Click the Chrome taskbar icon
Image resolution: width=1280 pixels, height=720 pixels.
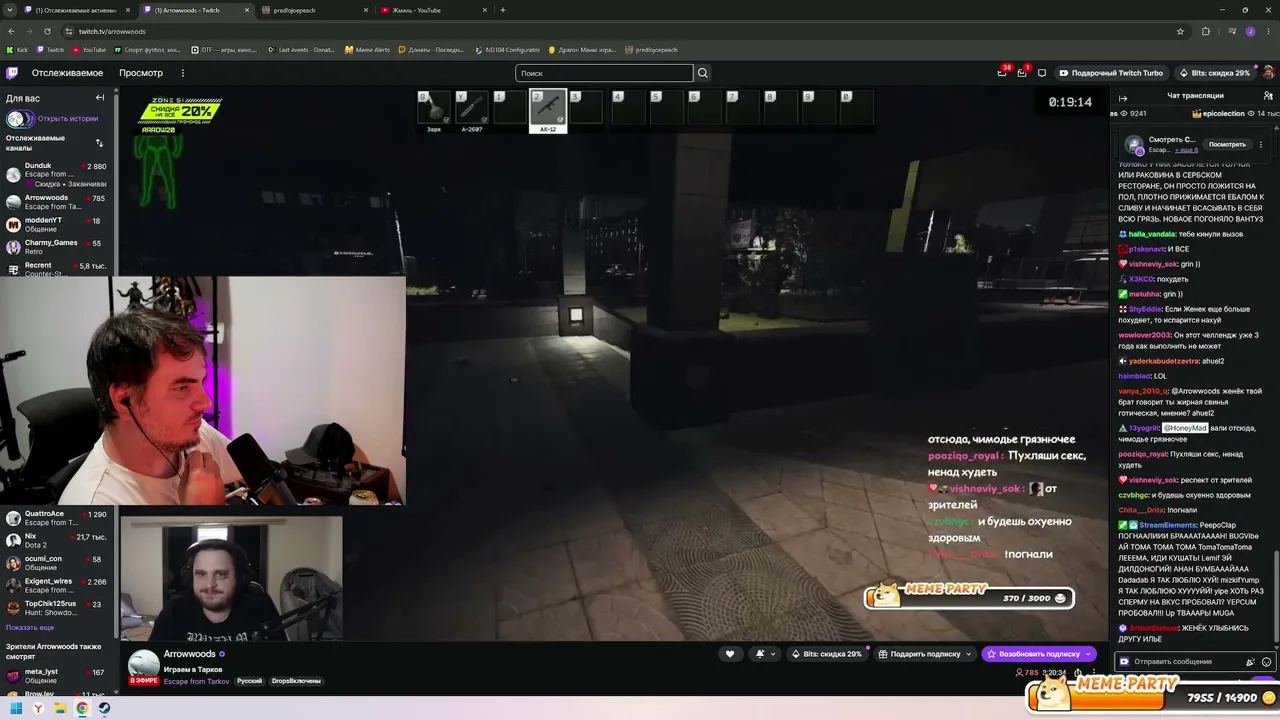click(82, 709)
